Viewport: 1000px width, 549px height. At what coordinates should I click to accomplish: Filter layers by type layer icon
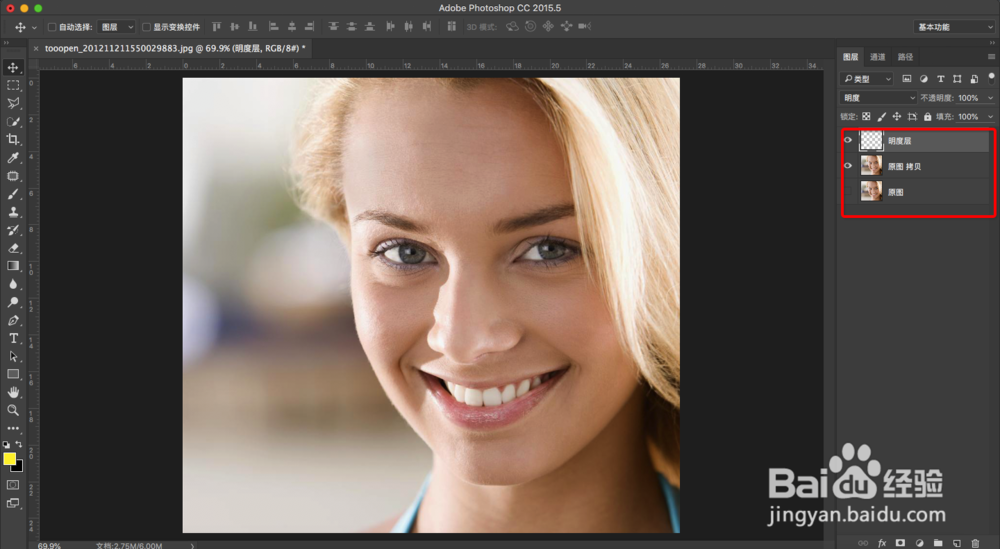pyautogui.click(x=940, y=78)
